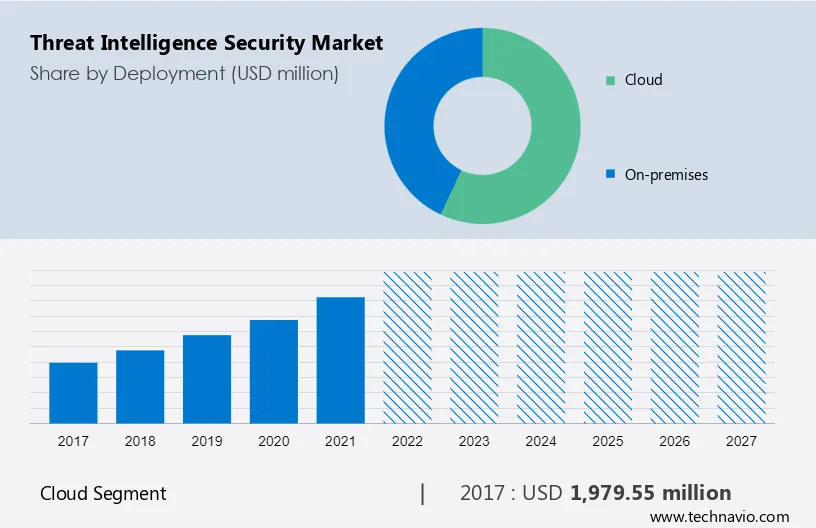The height and width of the screenshot is (528, 816).
Task: Click the 2026 hatched forecast bar
Action: [x=674, y=347]
